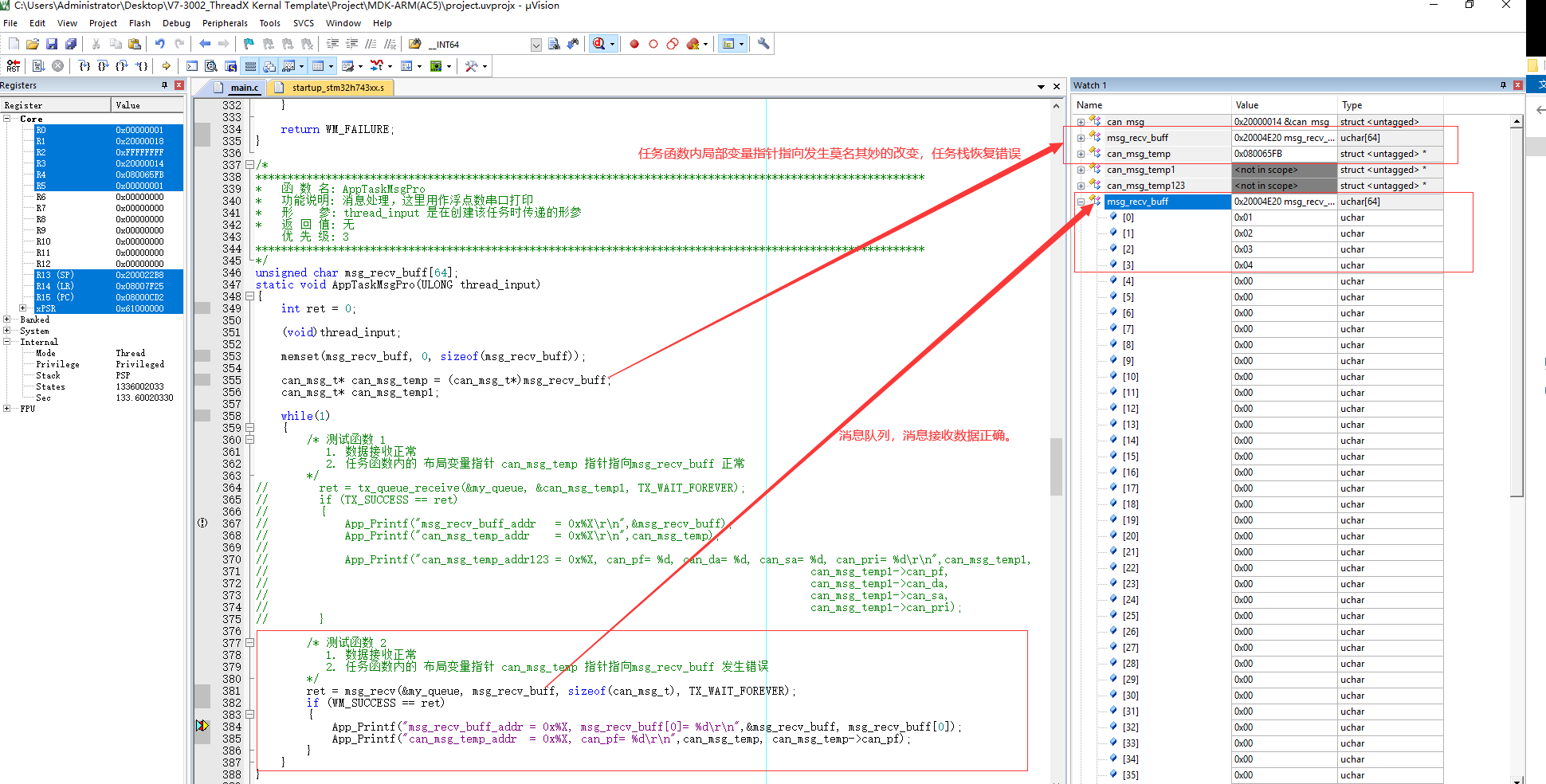The width and height of the screenshot is (1546, 784).
Task: Expand the FPU register group
Action: point(7,409)
